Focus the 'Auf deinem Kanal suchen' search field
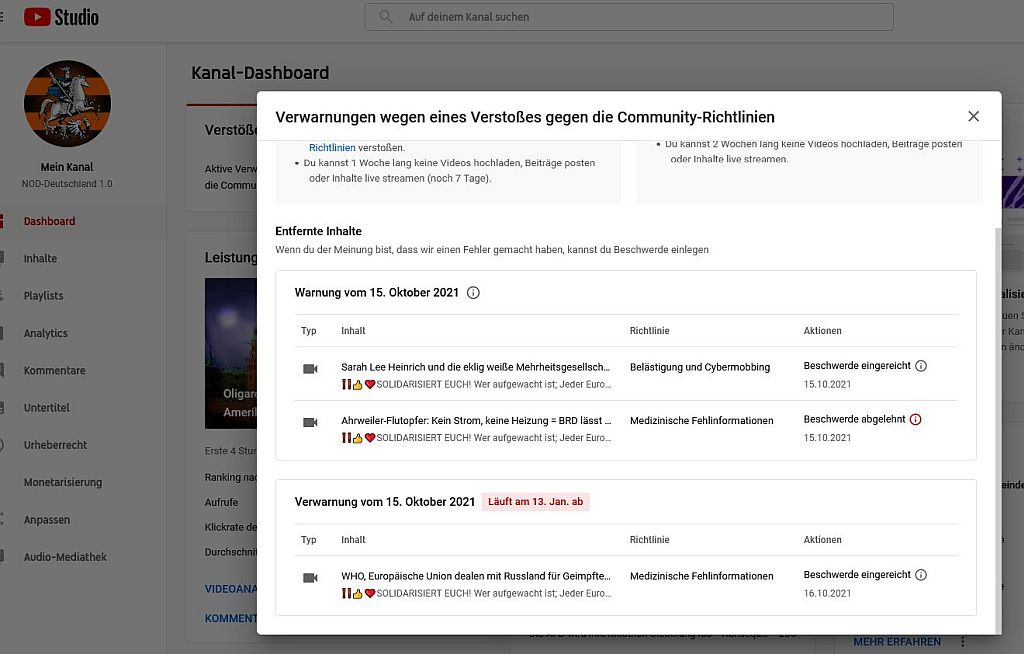Screen dimensions: 1024x654 point(640,17)
